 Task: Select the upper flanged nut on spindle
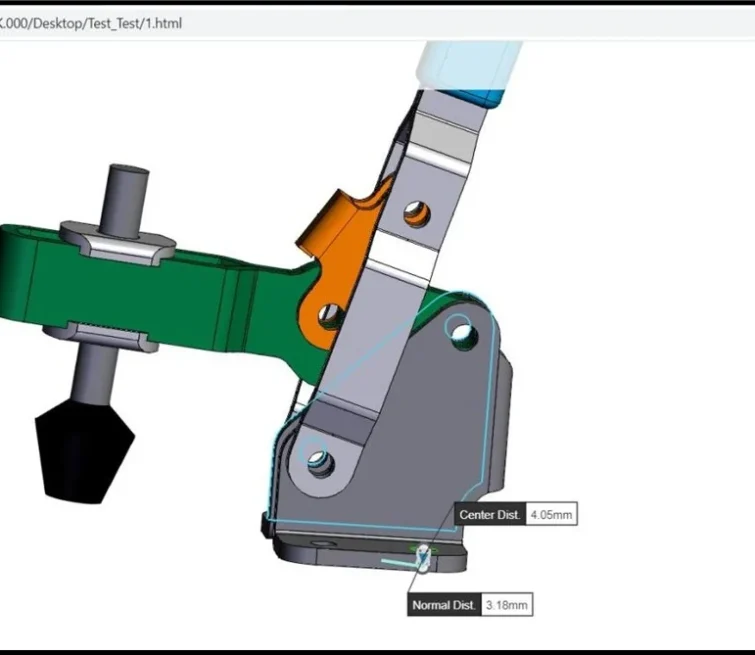click(x=118, y=243)
